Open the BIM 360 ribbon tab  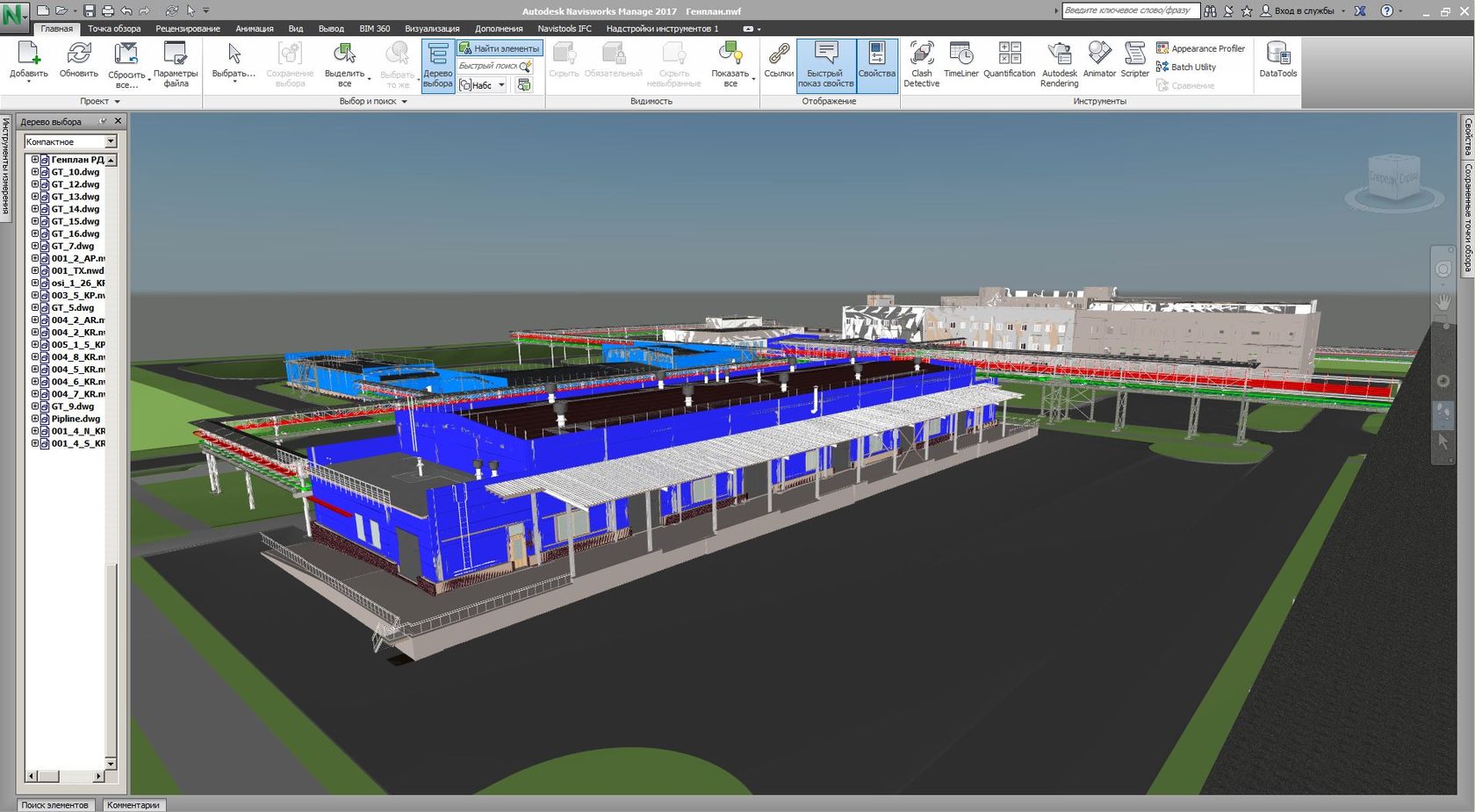(x=375, y=29)
